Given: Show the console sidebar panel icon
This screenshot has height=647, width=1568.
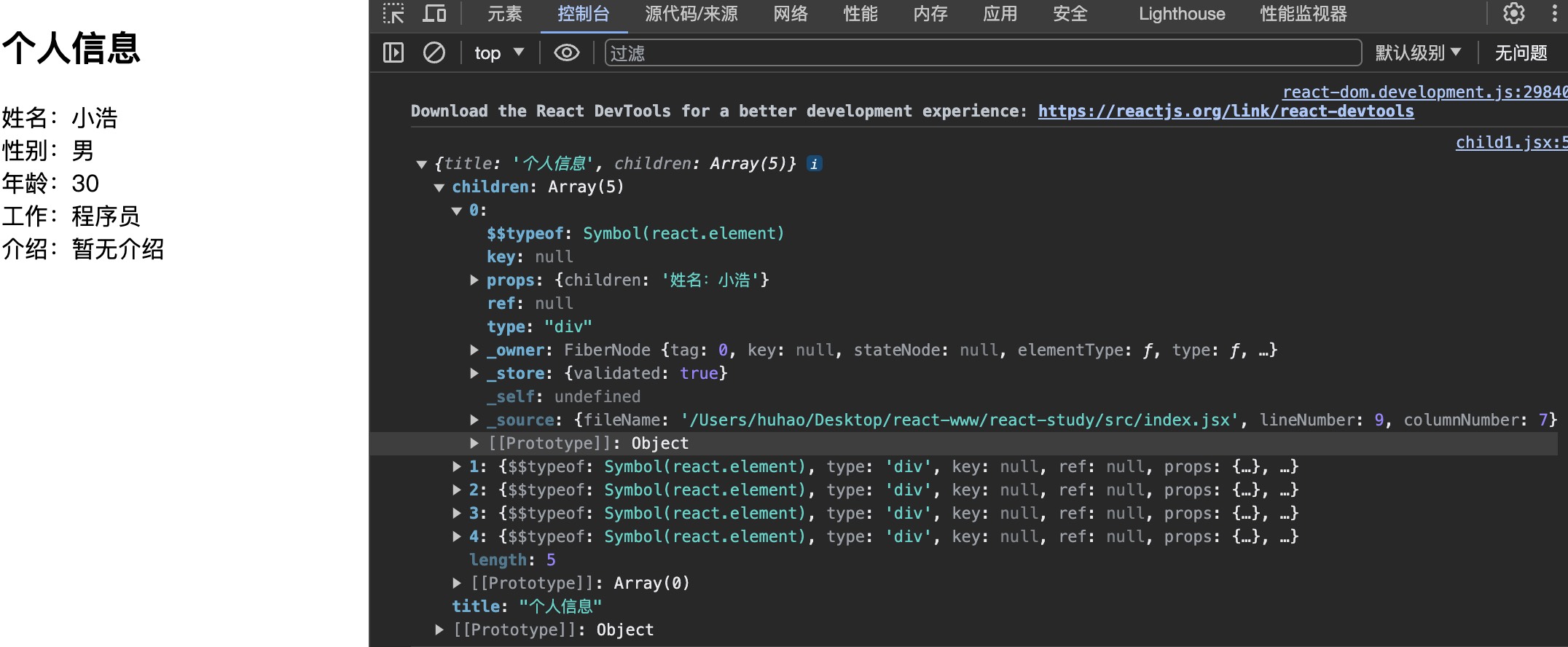Looking at the screenshot, I should (393, 52).
